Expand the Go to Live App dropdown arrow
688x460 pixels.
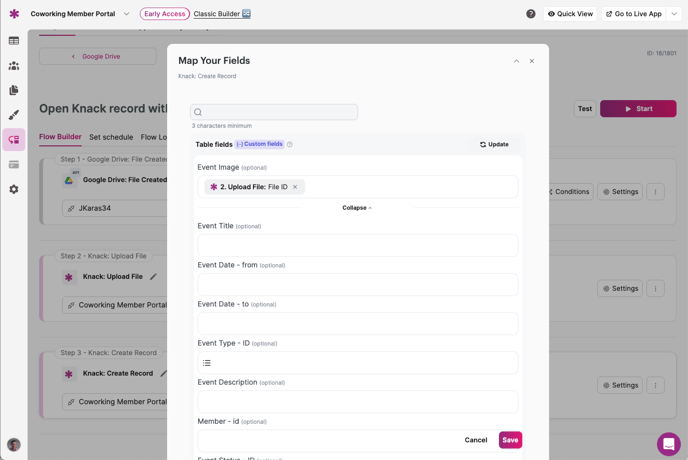point(674,14)
